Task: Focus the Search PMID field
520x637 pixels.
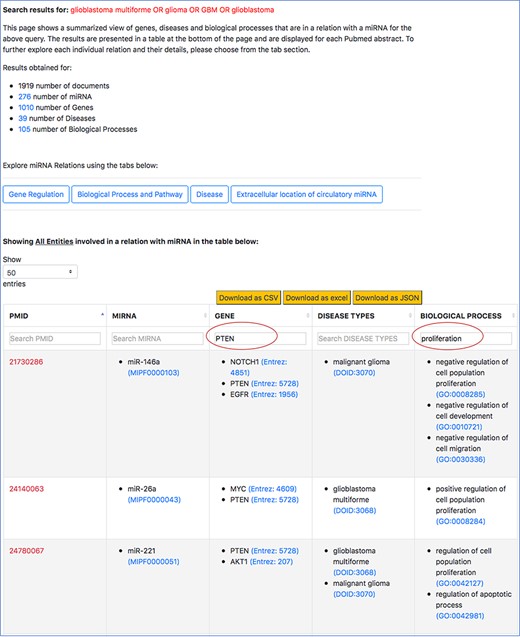Action: [55, 338]
